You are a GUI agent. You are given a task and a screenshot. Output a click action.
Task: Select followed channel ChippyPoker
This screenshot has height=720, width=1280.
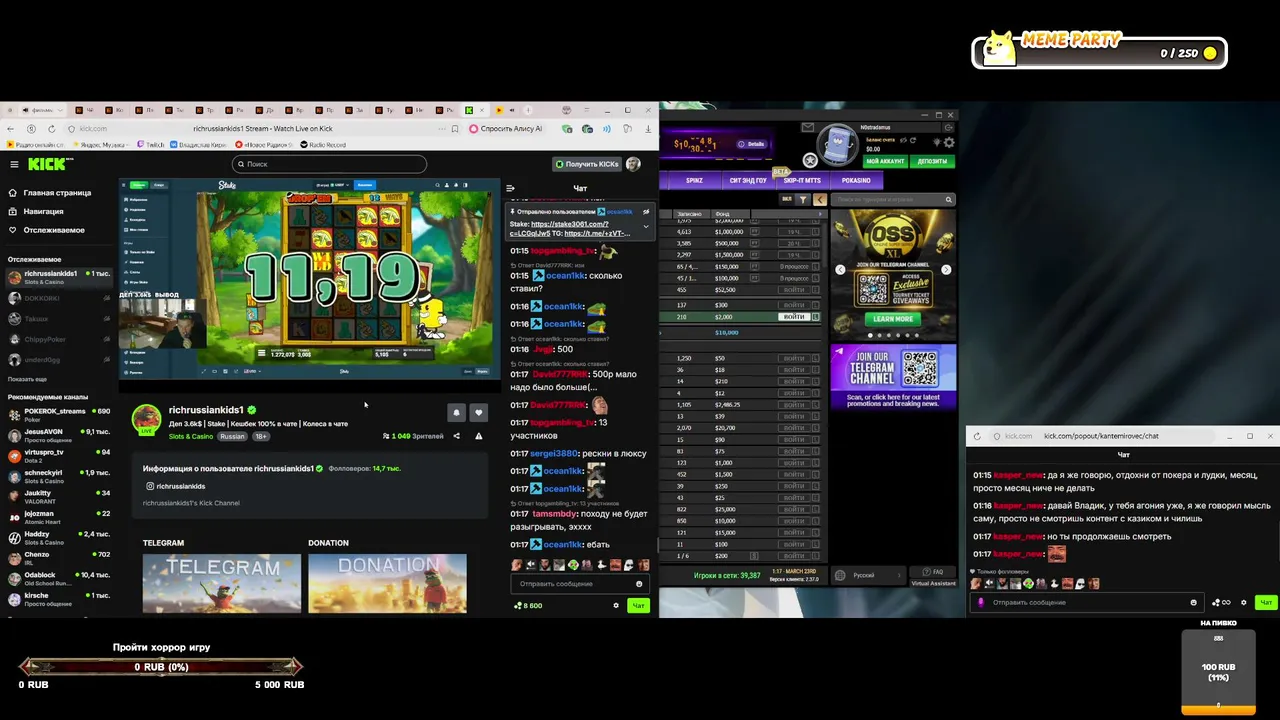(58, 339)
